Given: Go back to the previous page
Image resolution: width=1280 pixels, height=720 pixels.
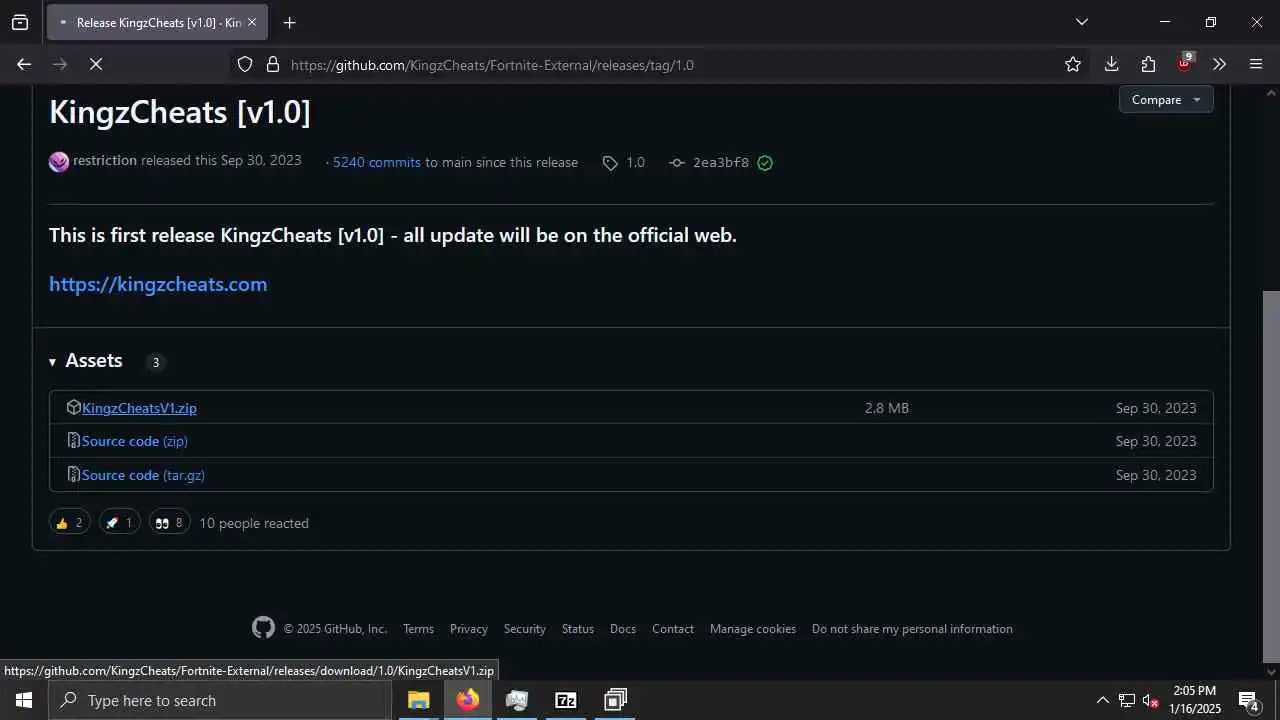Looking at the screenshot, I should point(24,64).
